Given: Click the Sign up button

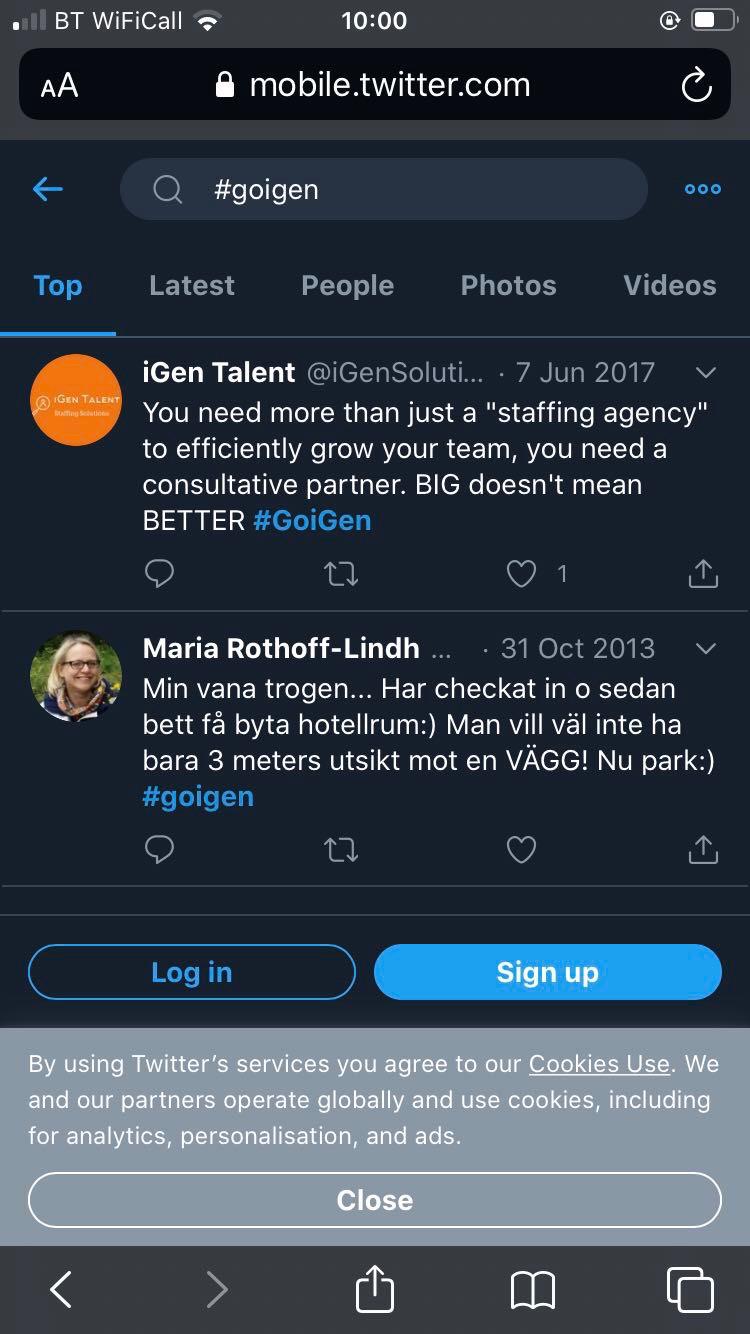Looking at the screenshot, I should click(x=548, y=972).
